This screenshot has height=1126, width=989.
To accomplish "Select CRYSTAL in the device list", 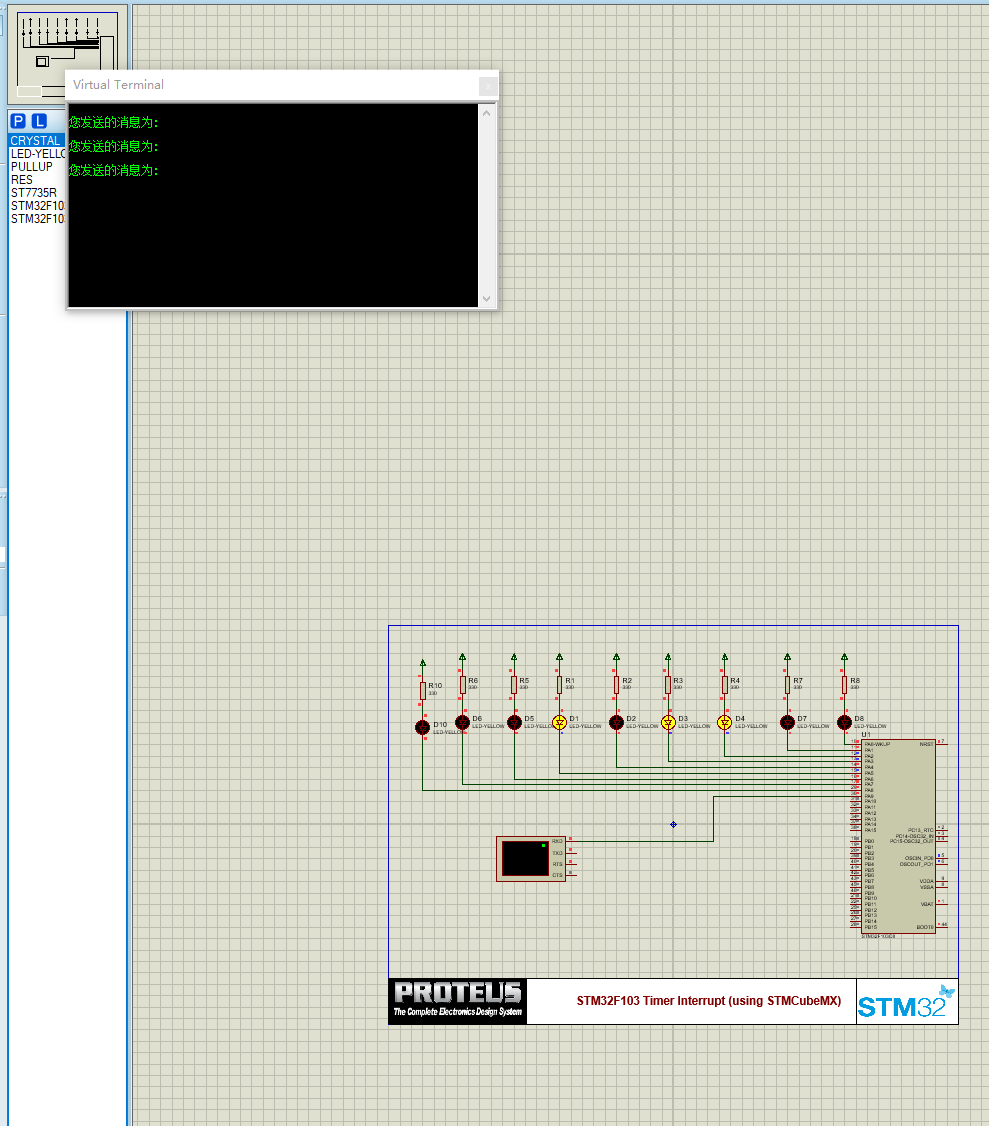I will [37, 141].
